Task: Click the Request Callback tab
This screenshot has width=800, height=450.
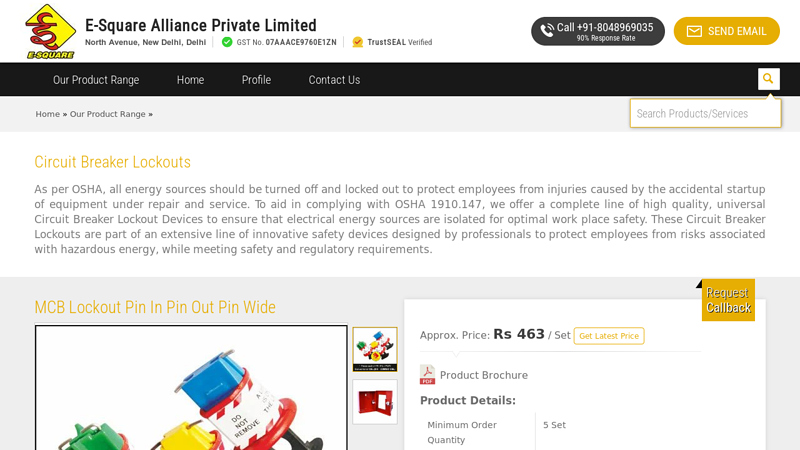Action: [x=728, y=300]
